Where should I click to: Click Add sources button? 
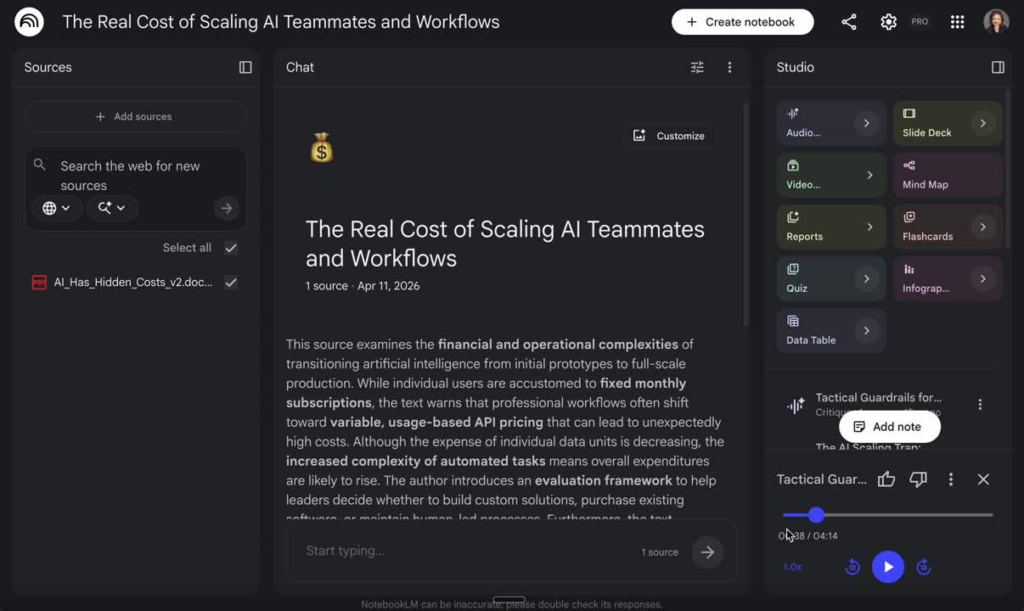pos(135,117)
